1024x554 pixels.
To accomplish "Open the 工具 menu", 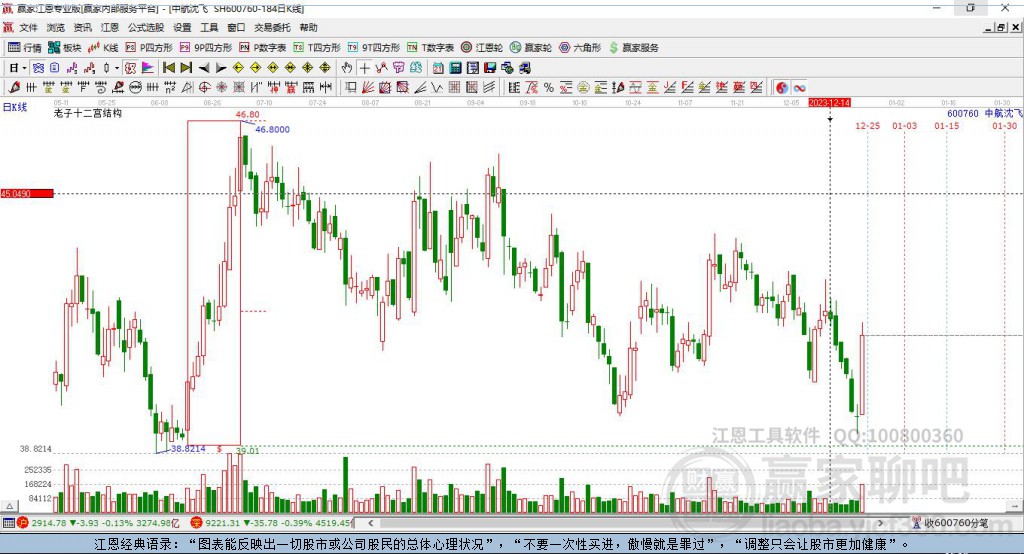I will 209,27.
